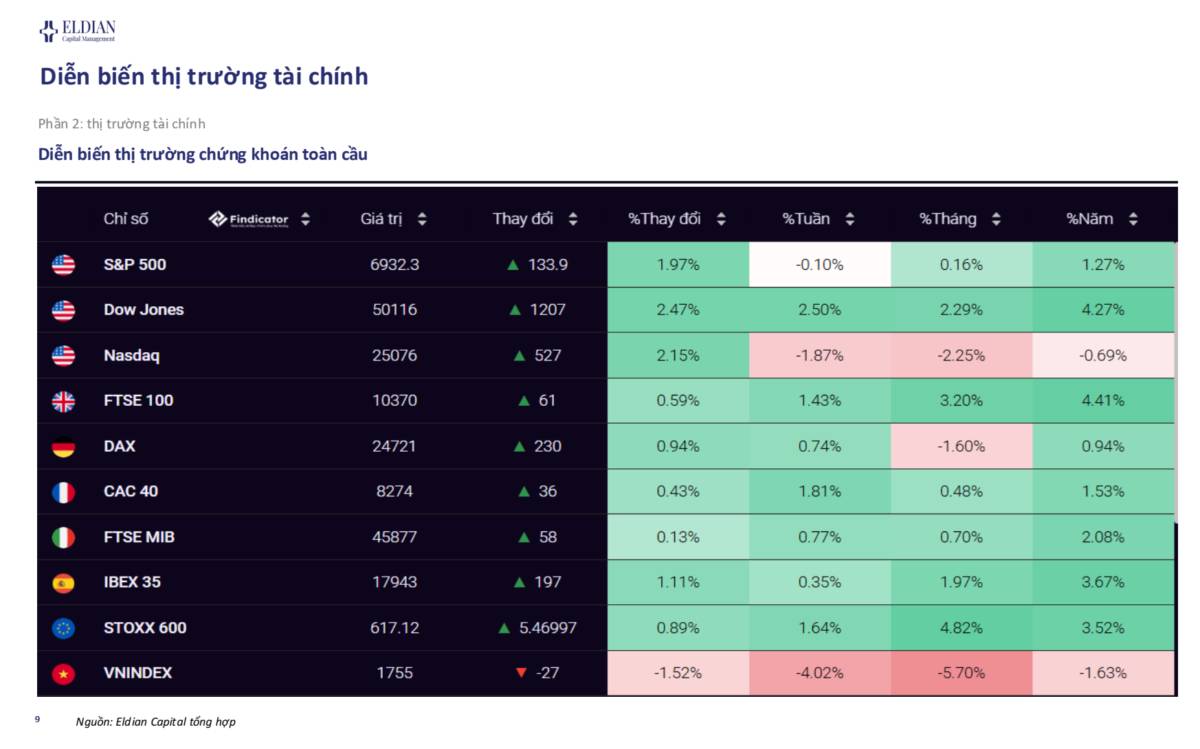Click the source note Nguồn: Eldian Capital tổng hợp
The image size is (1200, 749).
point(155,721)
